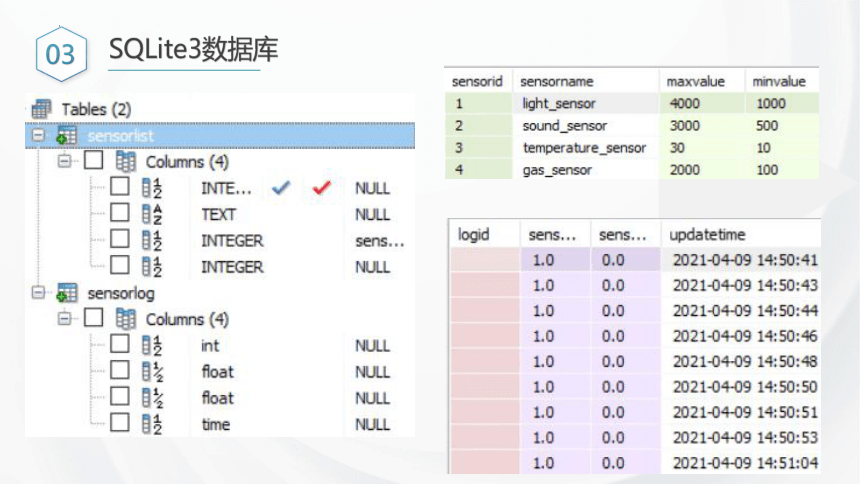Tick the checkbox of the INTE... column
Viewport: 860px width, 484px height.
click(x=120, y=187)
